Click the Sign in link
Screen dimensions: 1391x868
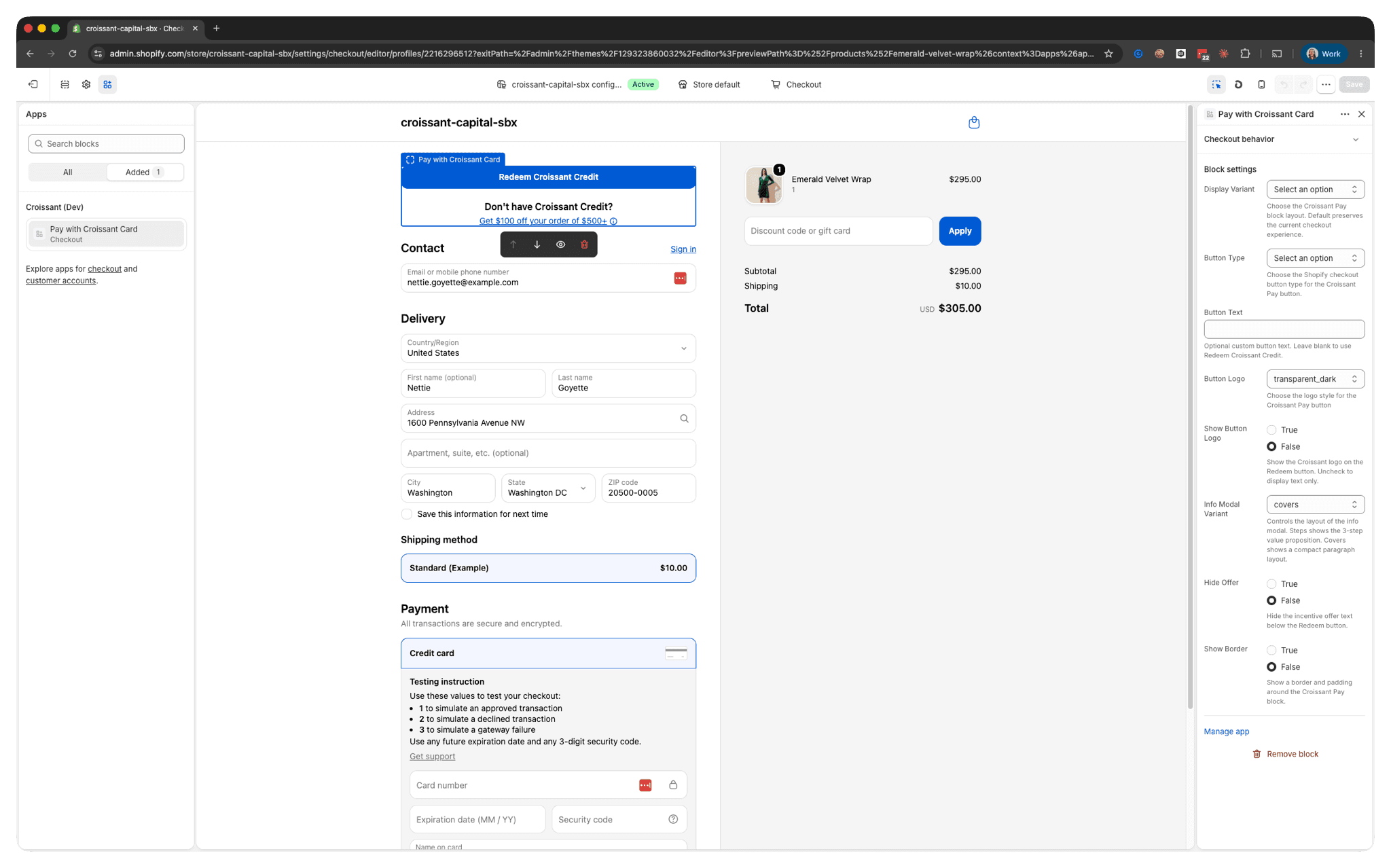coord(683,249)
